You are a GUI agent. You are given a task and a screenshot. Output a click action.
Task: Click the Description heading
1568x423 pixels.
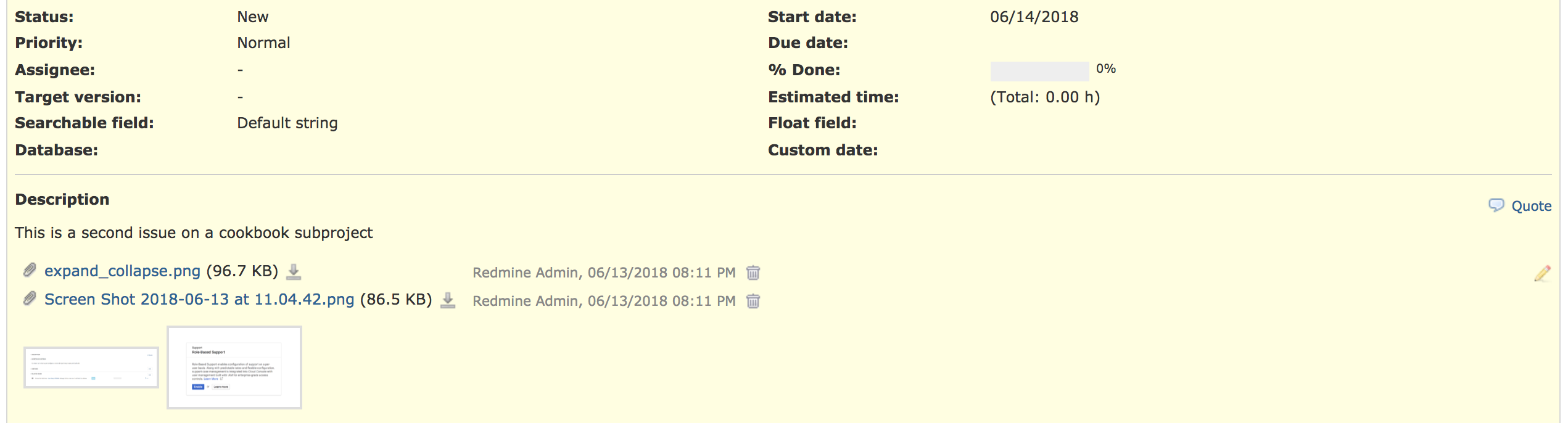[x=62, y=200]
